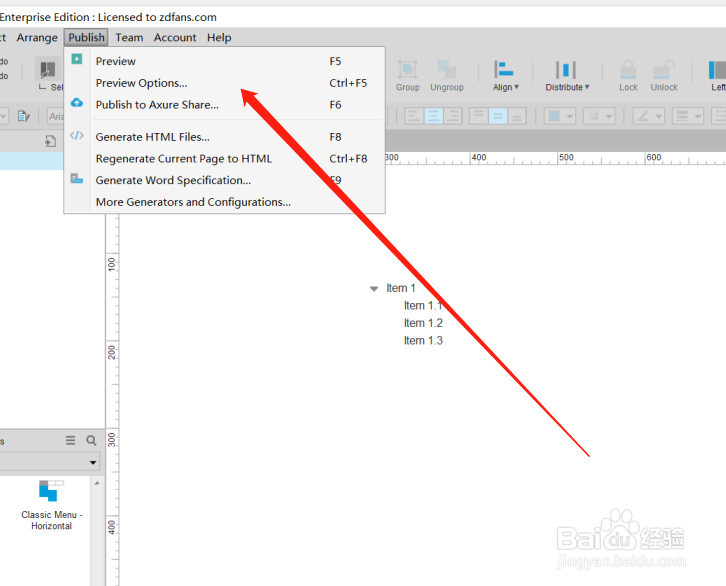Select the Classic Menu - Horizontal widget
The height and width of the screenshot is (586, 726).
tap(51, 505)
